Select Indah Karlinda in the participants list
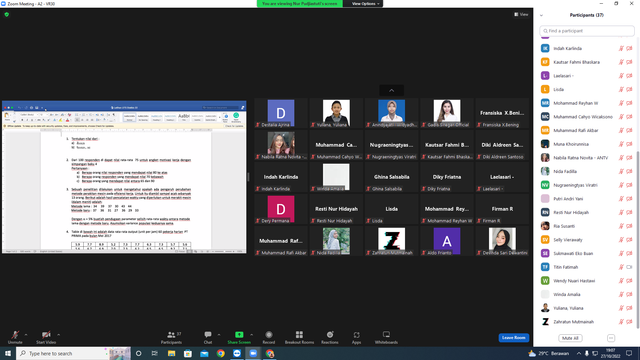Viewport: 640px width, 360px height. pyautogui.click(x=587, y=49)
